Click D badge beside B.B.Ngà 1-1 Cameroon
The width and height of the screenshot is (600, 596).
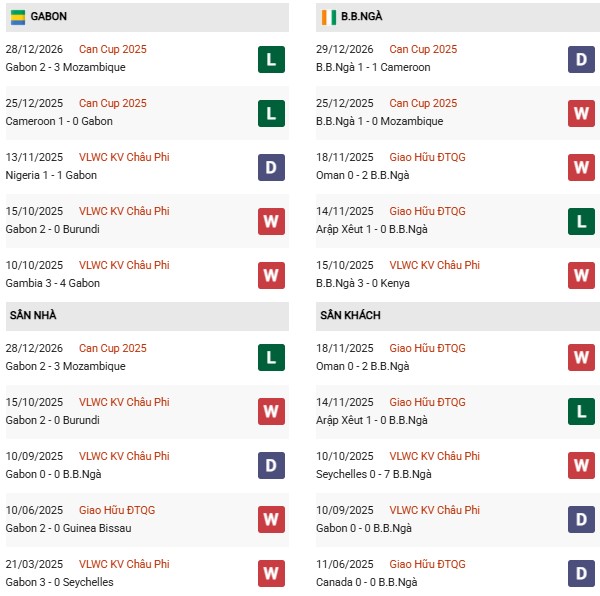point(581,59)
